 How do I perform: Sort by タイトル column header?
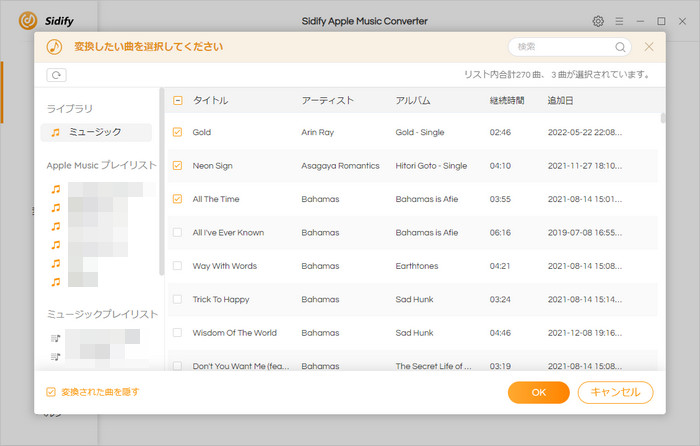(x=210, y=100)
